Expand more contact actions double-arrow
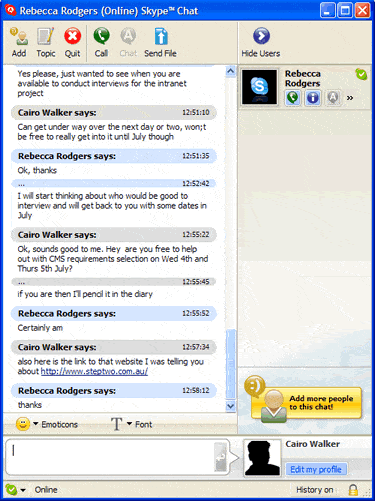Image resolution: width=375 pixels, height=501 pixels. click(x=350, y=98)
